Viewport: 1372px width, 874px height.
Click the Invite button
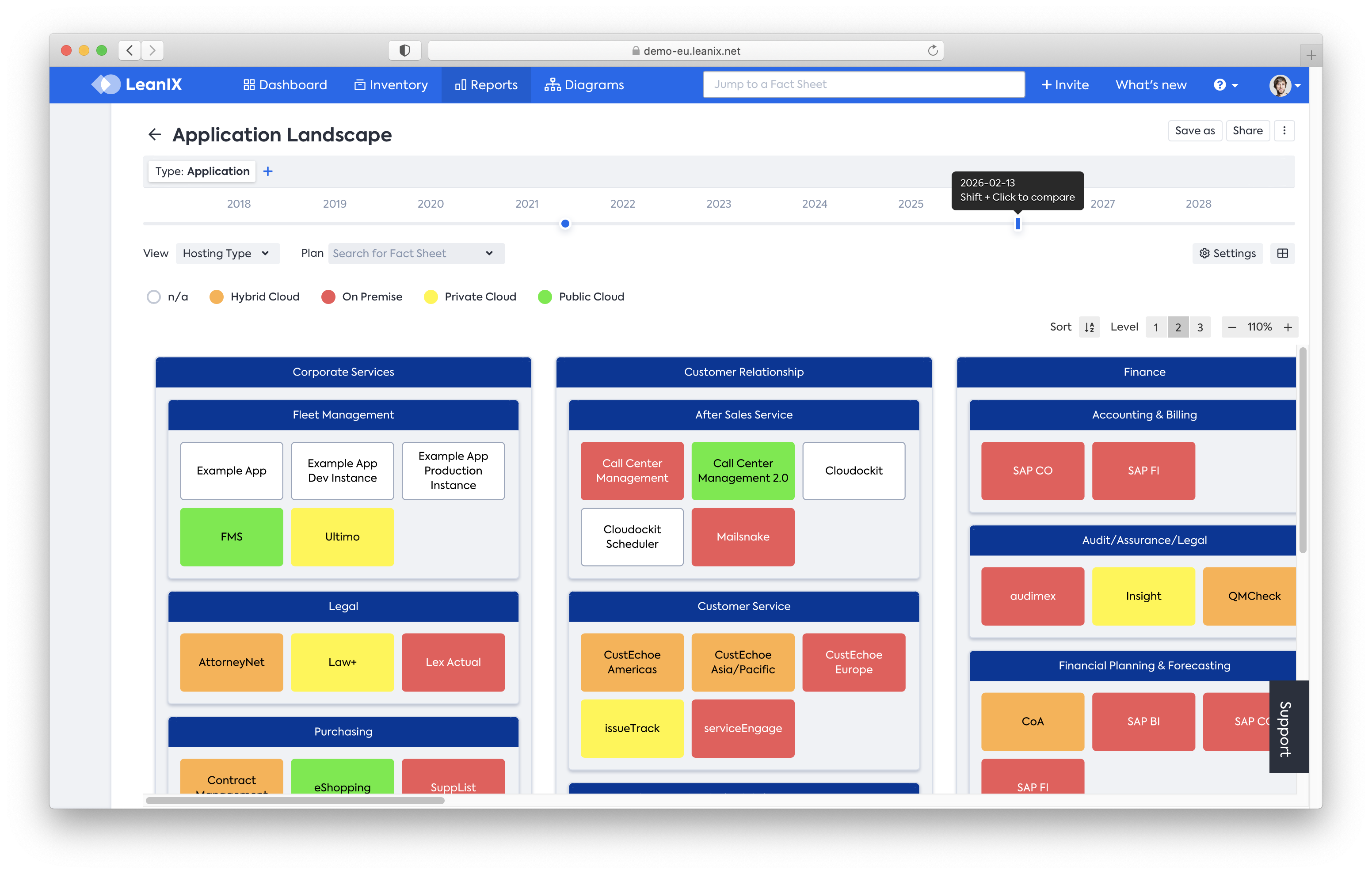click(x=1065, y=85)
